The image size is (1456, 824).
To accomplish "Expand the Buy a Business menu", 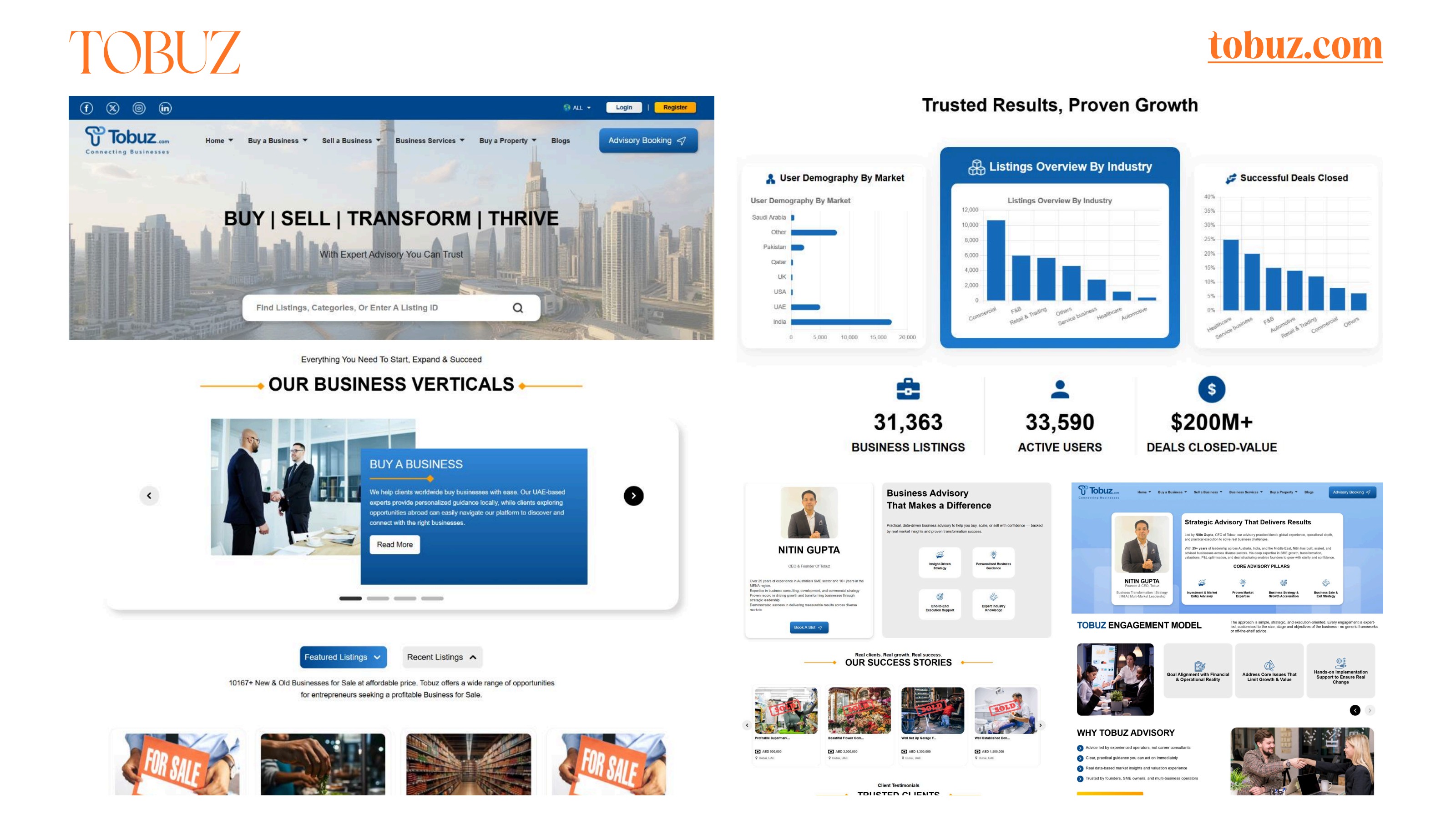I will (278, 141).
